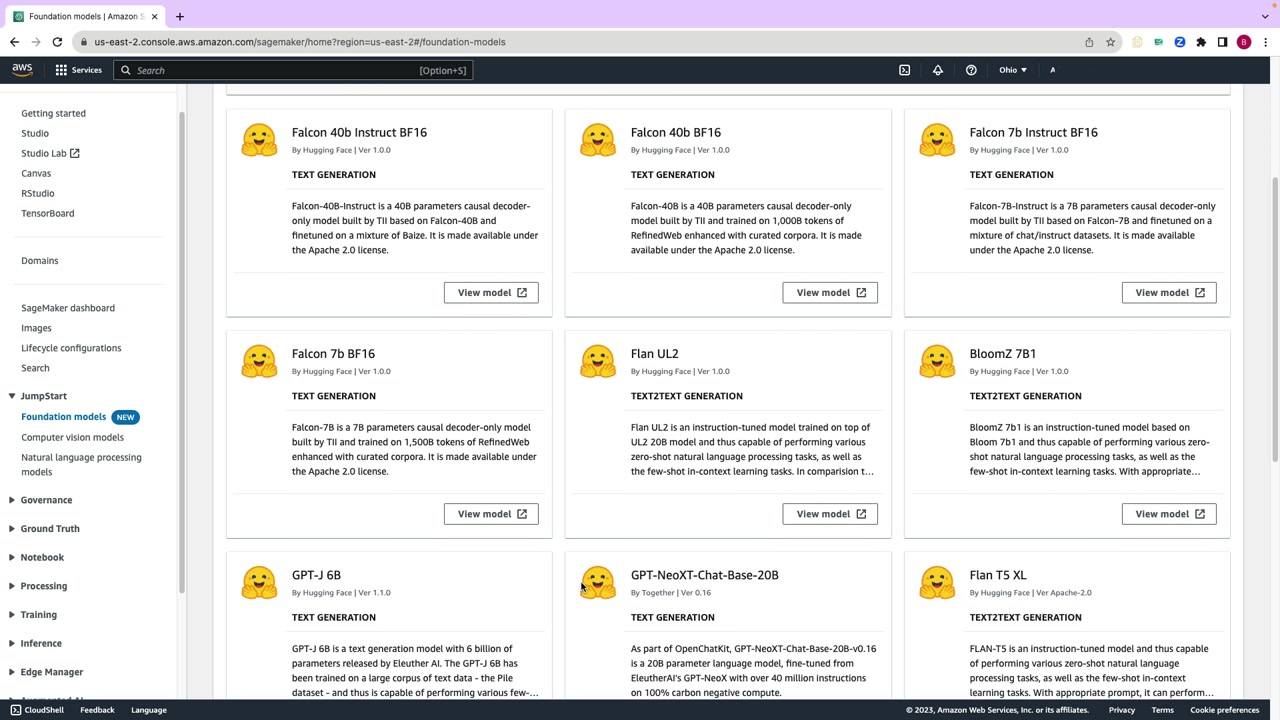Open Studio in the sidebar

35,133
